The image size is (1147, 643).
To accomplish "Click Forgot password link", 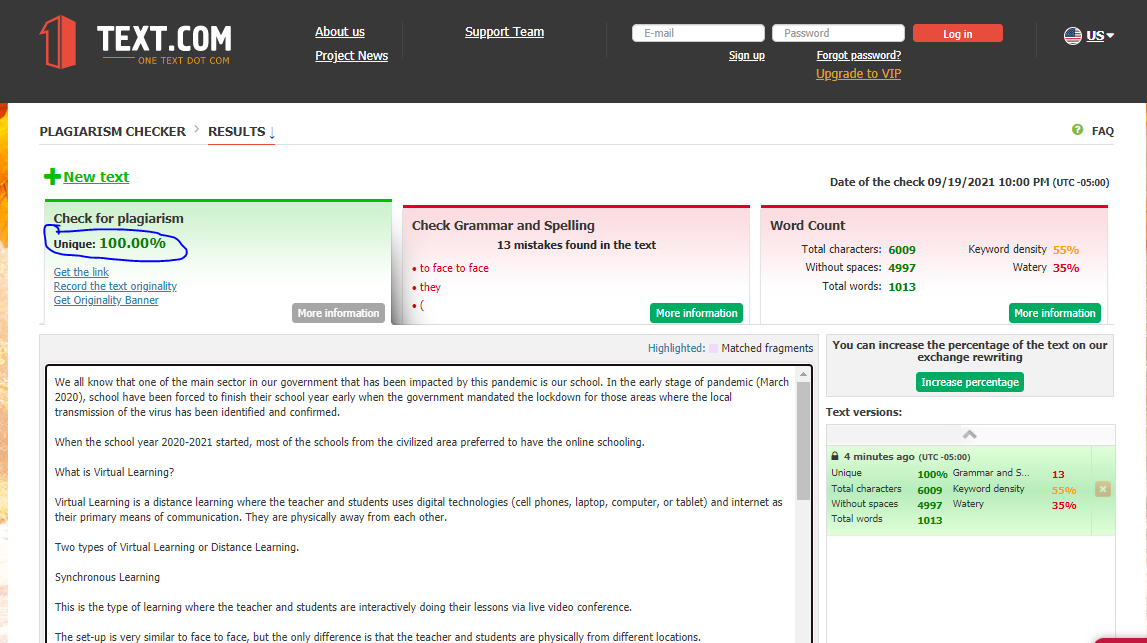I will click(859, 56).
